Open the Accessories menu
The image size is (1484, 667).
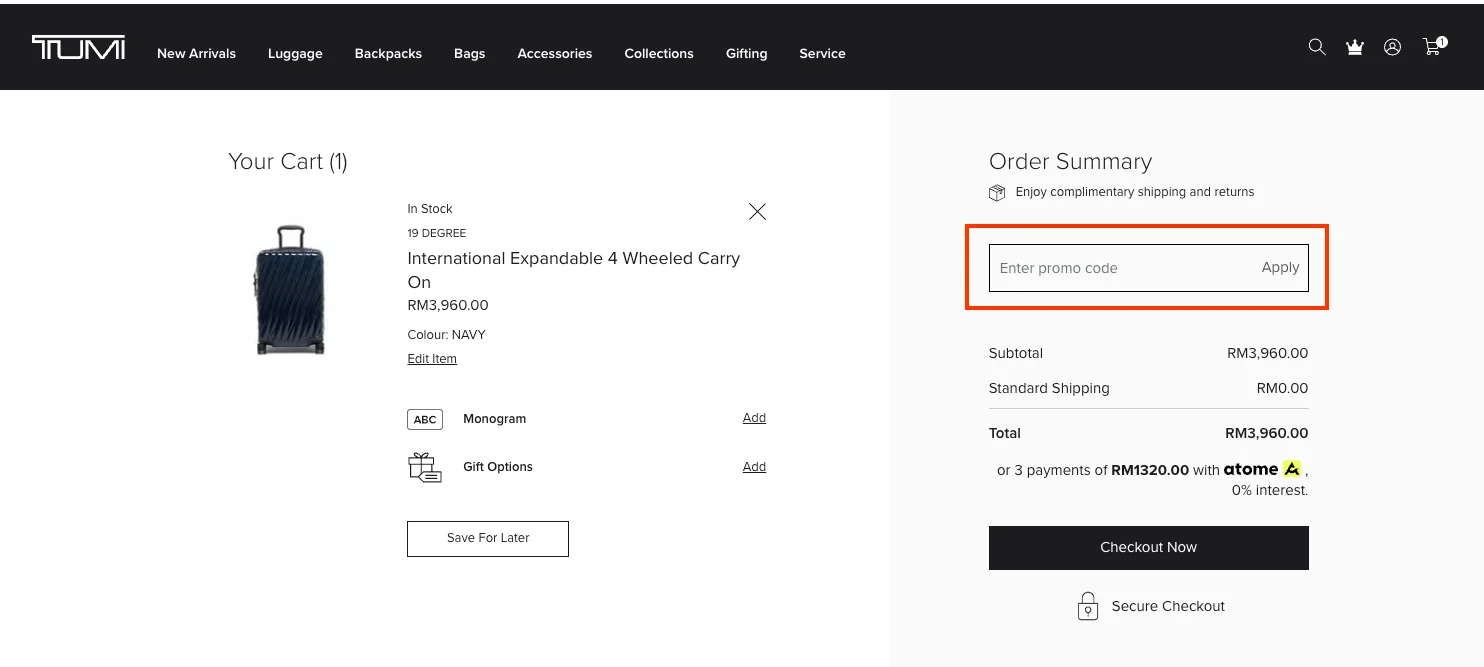click(555, 53)
